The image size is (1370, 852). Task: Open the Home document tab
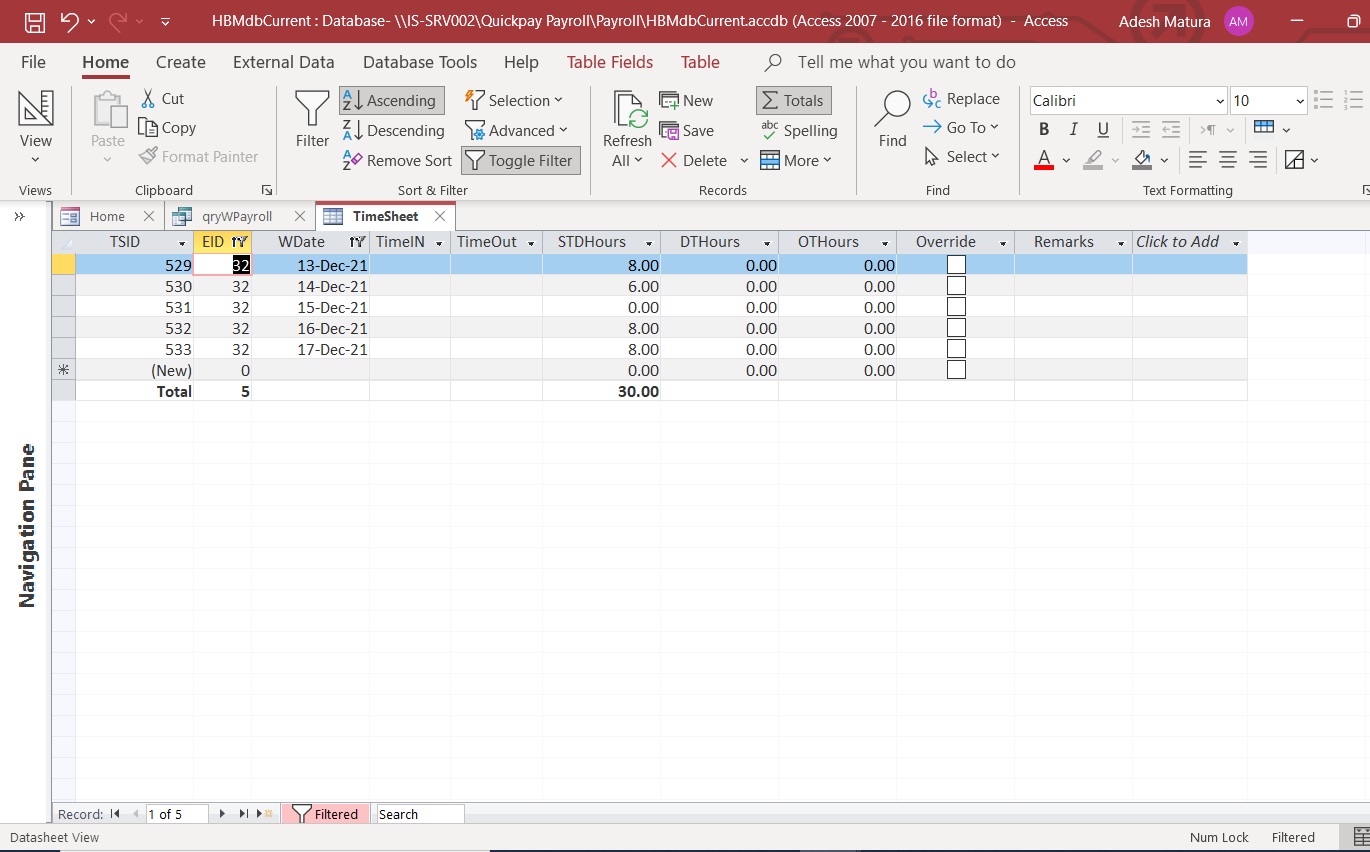coord(107,216)
